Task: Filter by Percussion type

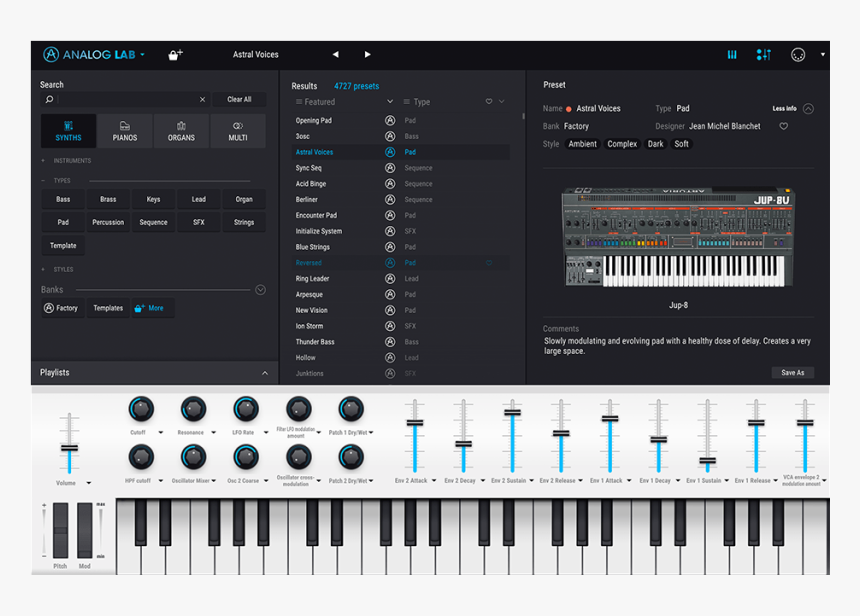Action: 108,222
